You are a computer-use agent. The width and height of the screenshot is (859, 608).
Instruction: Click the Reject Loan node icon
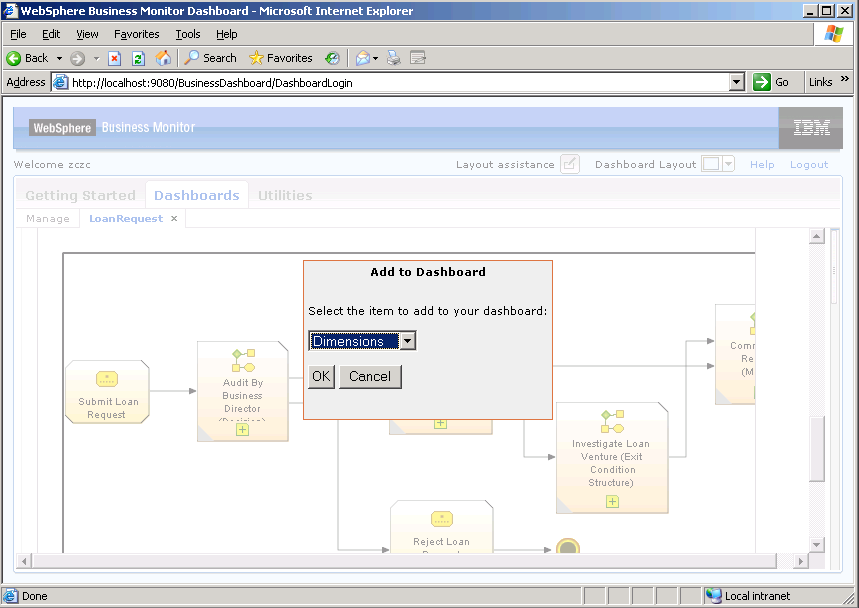442,519
